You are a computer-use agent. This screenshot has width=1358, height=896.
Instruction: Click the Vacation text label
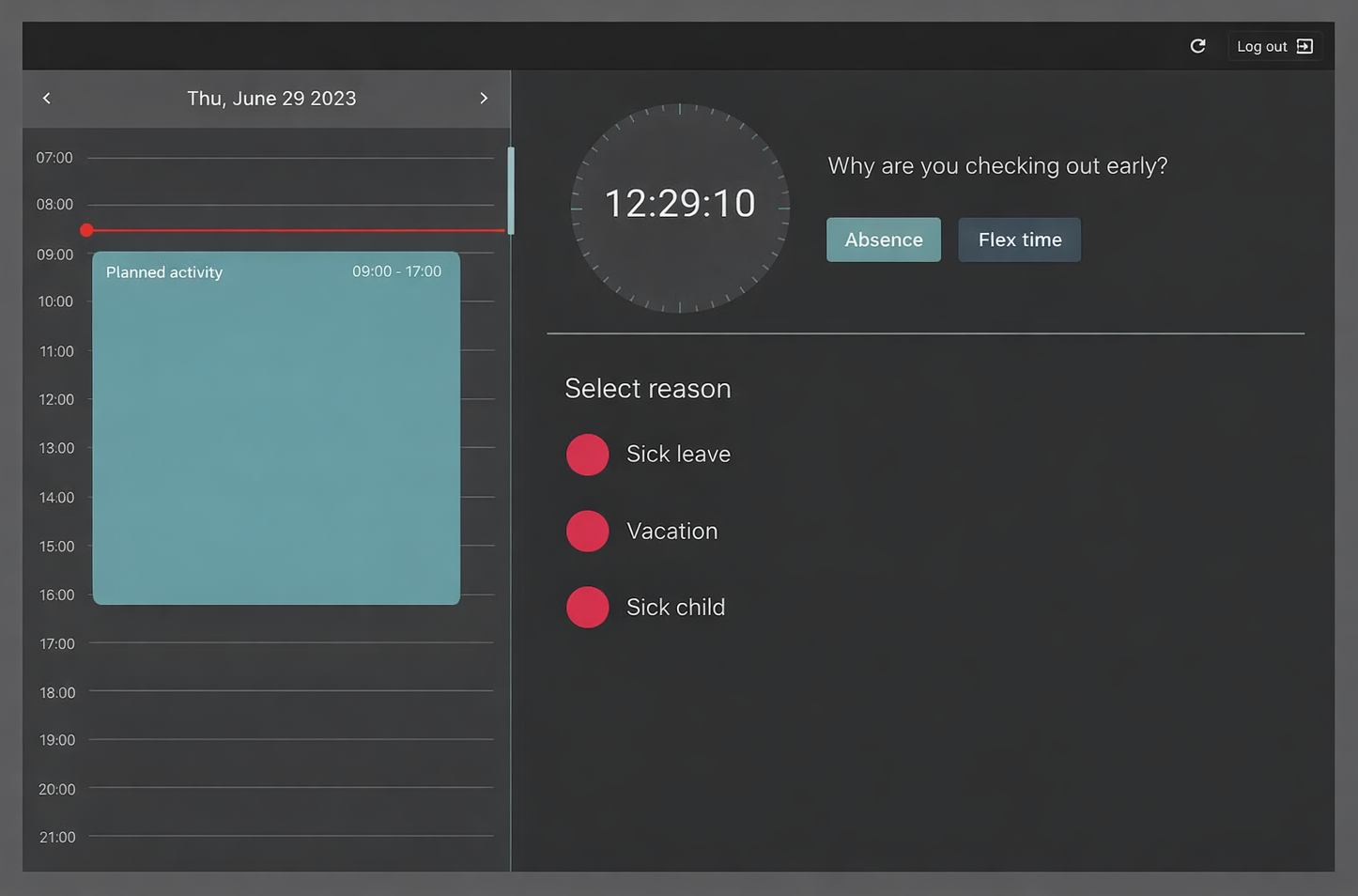[x=671, y=532]
